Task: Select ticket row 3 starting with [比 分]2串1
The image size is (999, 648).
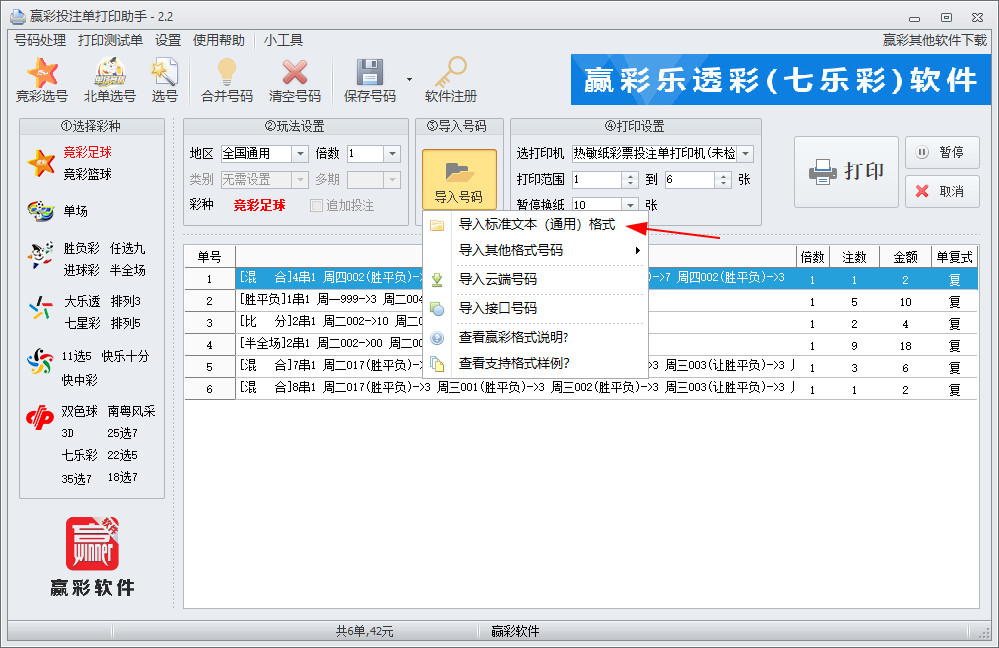Action: pyautogui.click(x=580, y=323)
